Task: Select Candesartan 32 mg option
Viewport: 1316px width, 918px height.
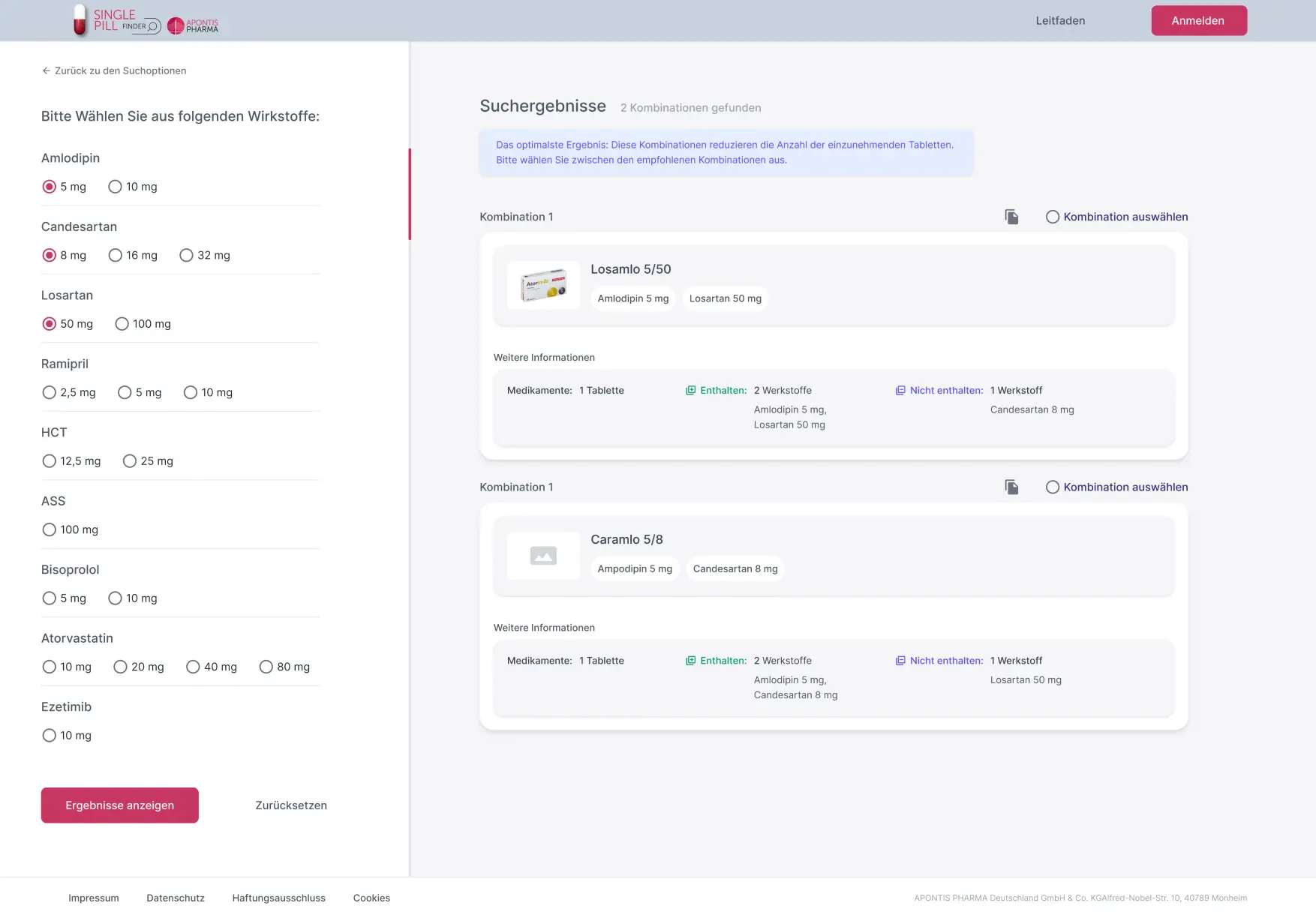Action: pos(187,256)
